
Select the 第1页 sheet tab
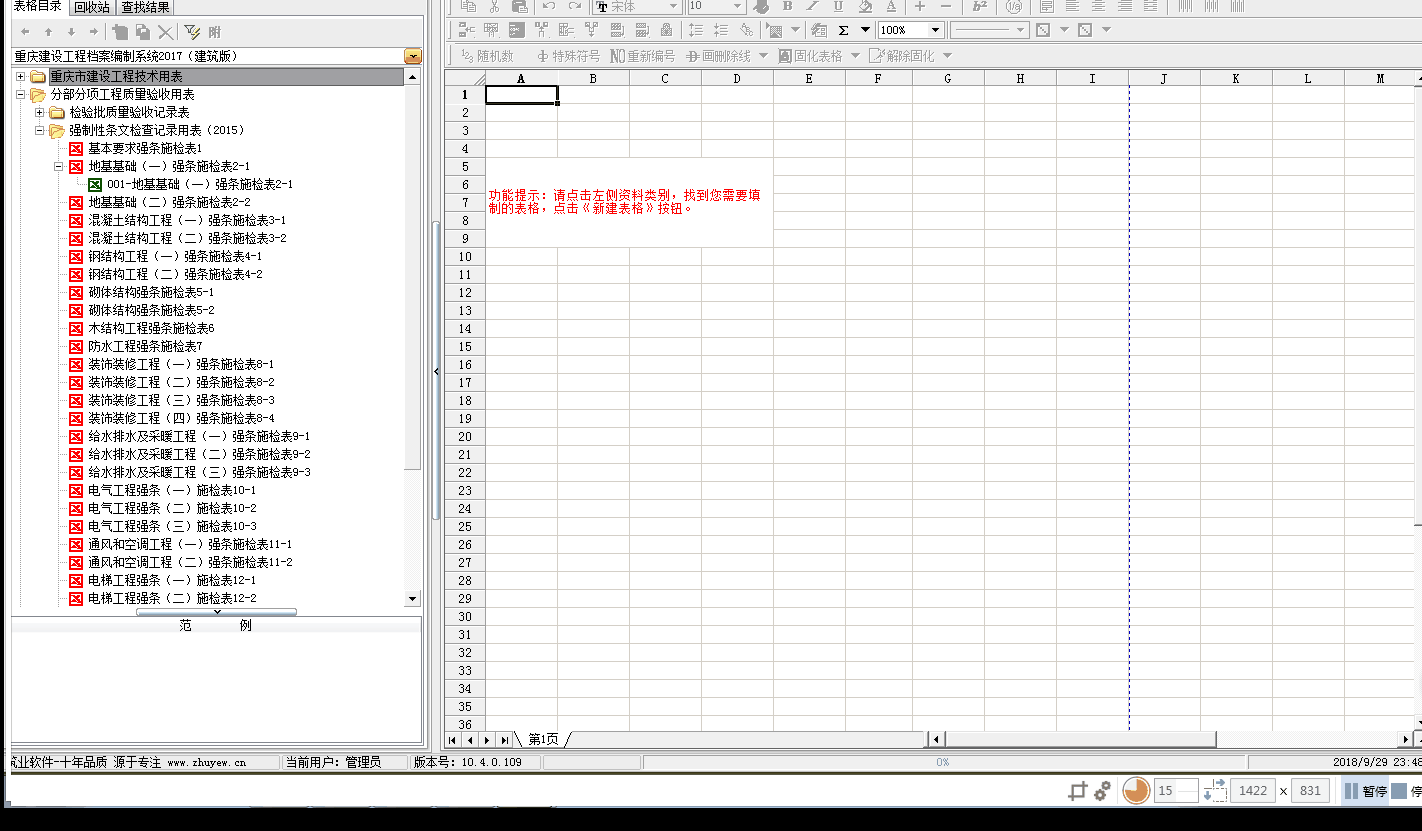543,739
